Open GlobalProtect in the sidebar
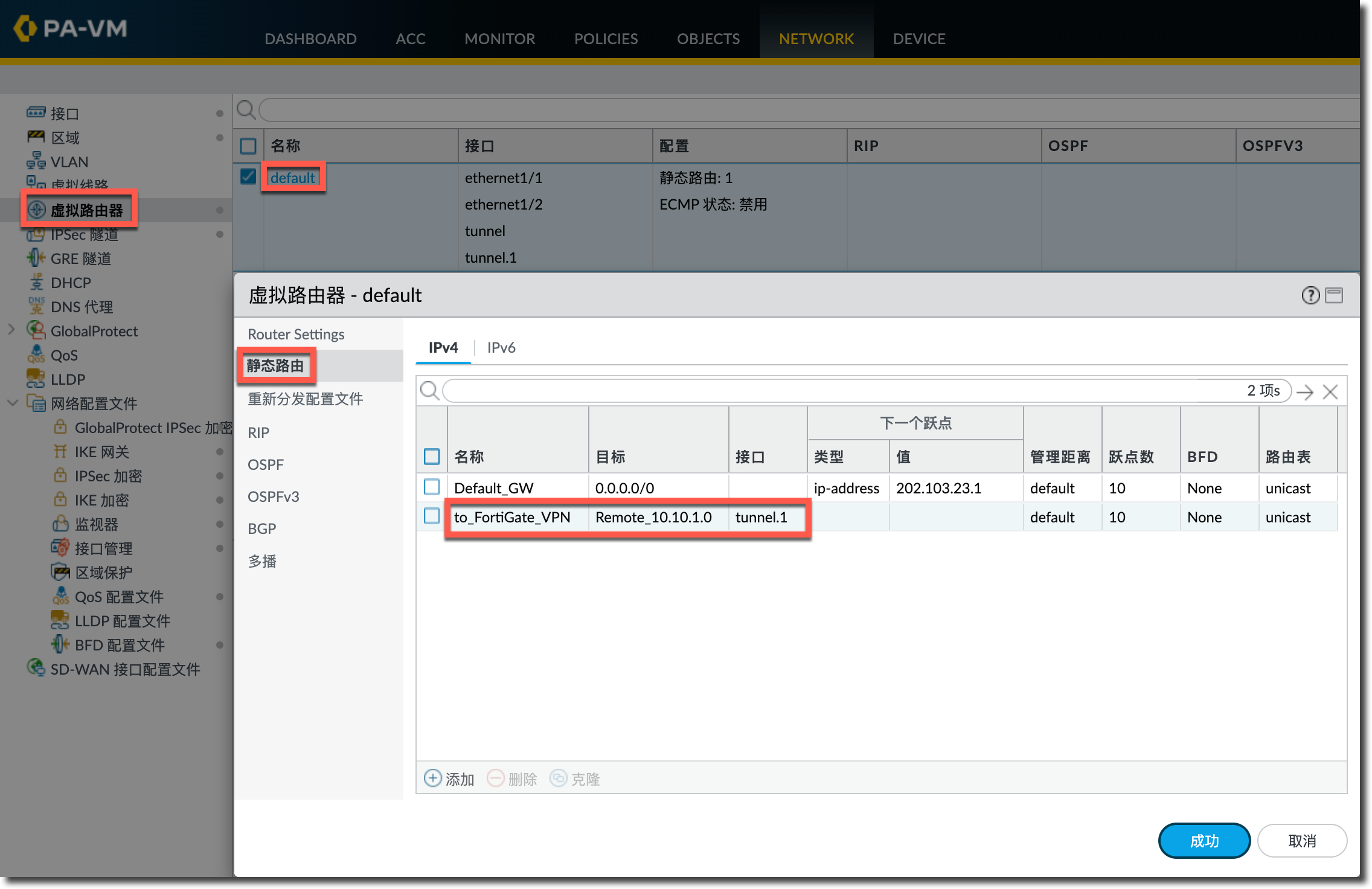The height and width of the screenshot is (889, 1372). tap(94, 331)
